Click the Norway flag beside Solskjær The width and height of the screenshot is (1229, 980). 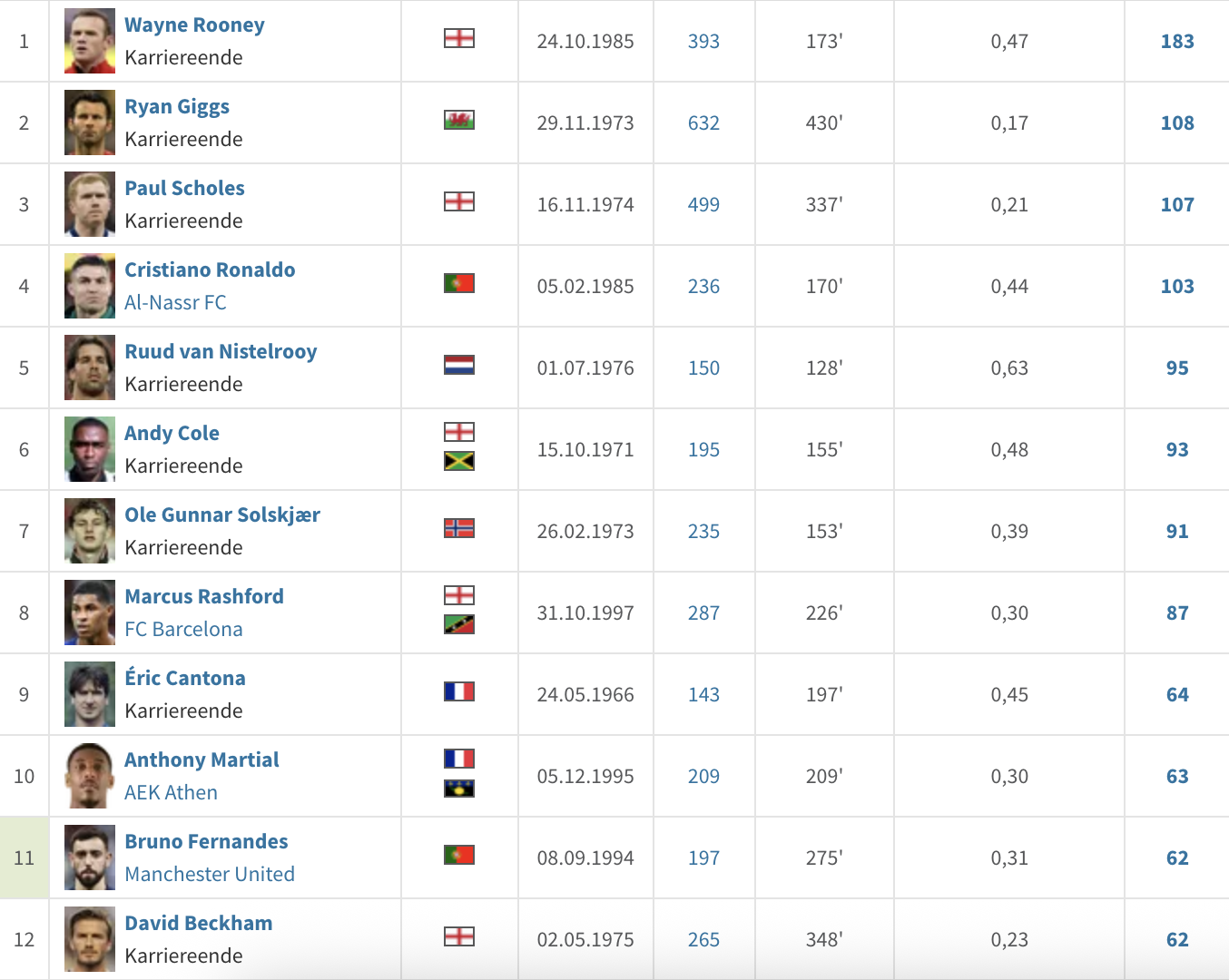pos(459,528)
